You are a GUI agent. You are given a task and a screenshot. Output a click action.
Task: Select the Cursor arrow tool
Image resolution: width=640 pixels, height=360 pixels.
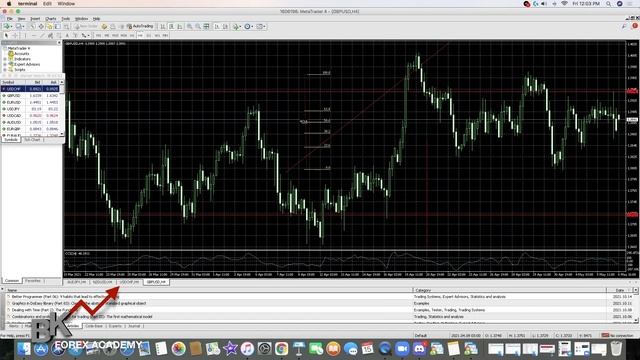(x=6, y=36)
